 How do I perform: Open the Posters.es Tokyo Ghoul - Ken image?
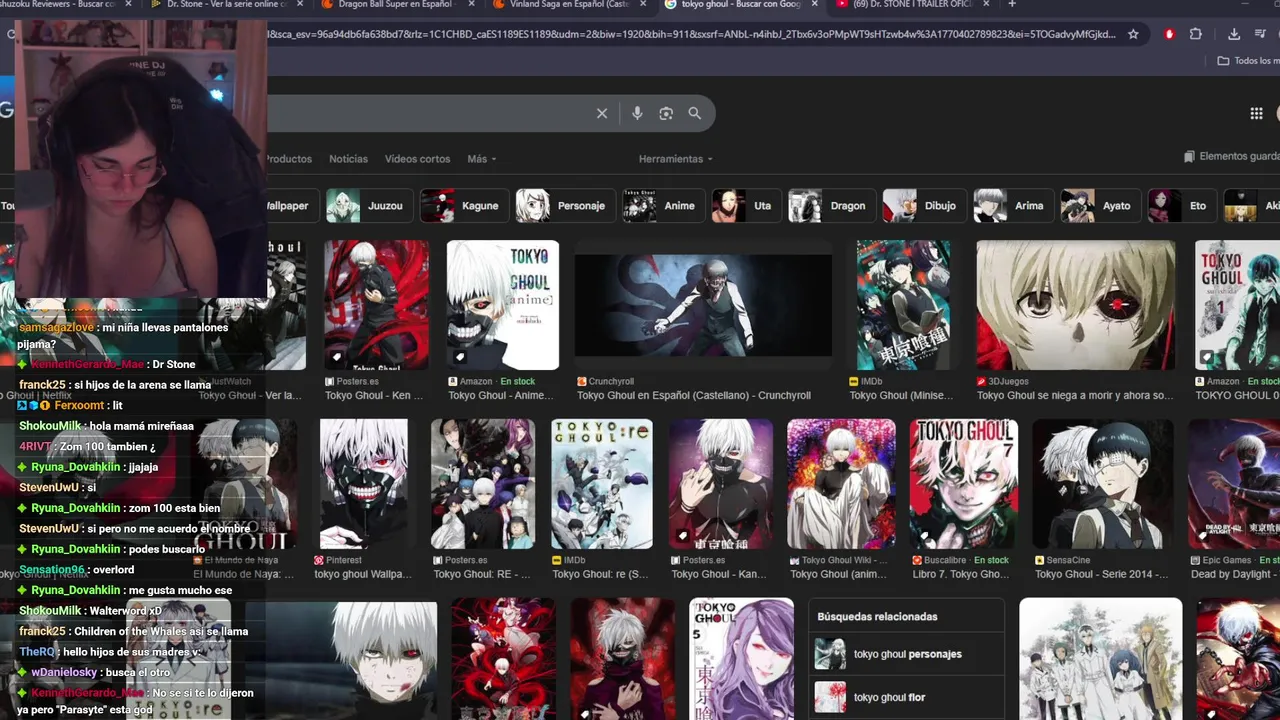(x=376, y=305)
